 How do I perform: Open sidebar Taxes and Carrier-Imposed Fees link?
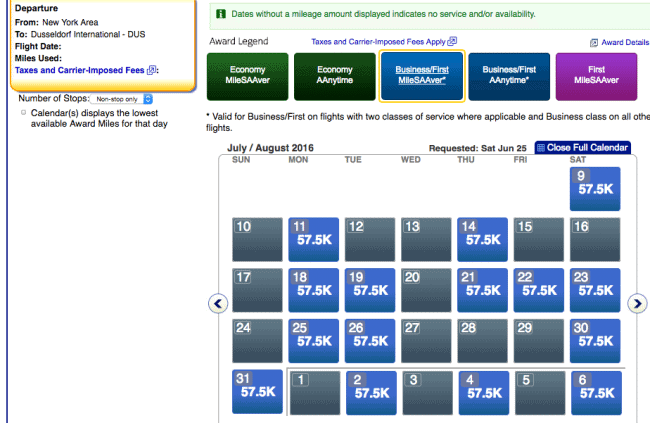80,70
